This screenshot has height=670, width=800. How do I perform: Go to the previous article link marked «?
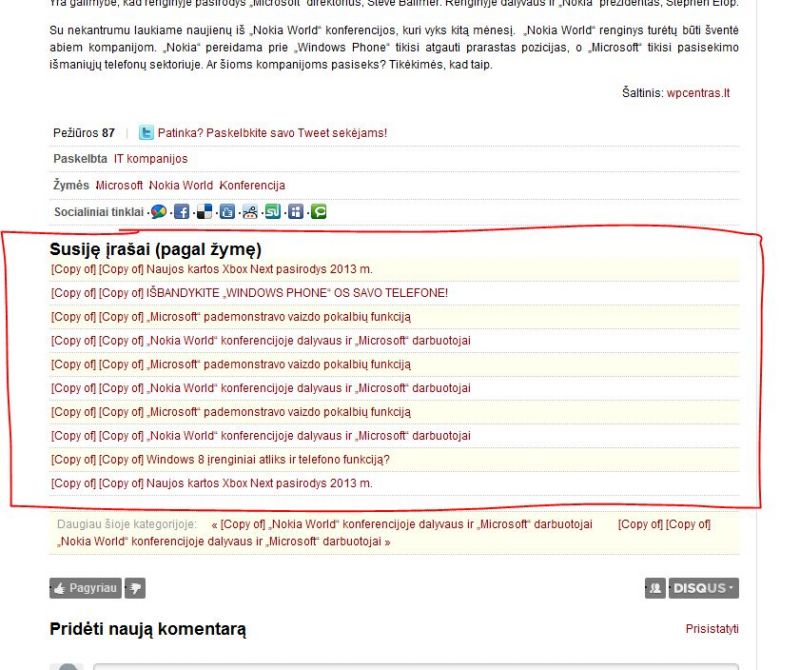[402, 524]
